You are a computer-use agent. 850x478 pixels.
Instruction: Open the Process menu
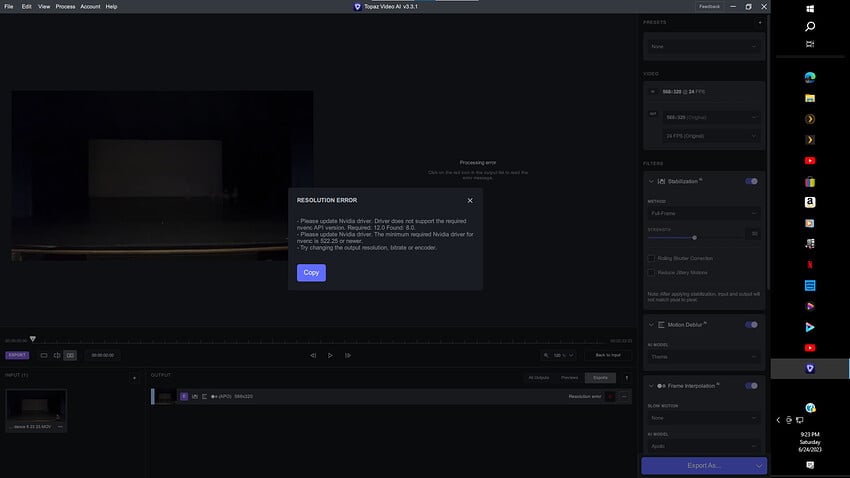coord(65,6)
